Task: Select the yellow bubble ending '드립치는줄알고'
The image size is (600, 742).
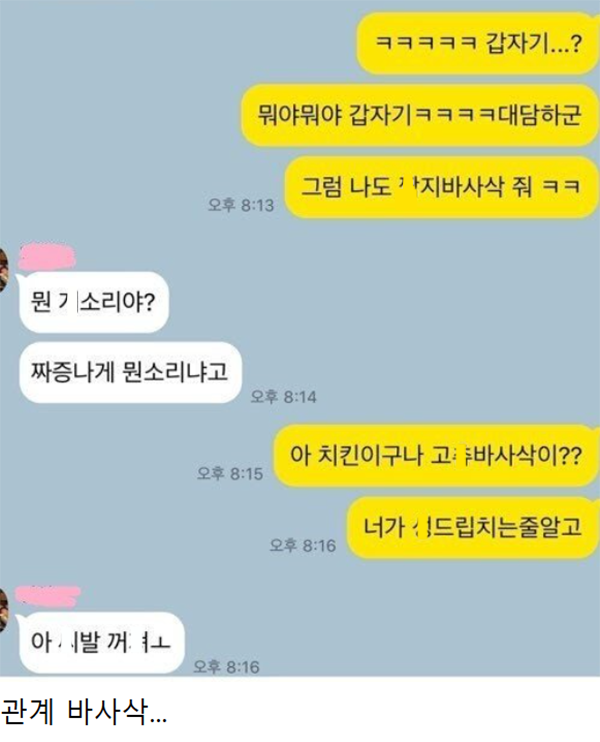Action: point(473,528)
